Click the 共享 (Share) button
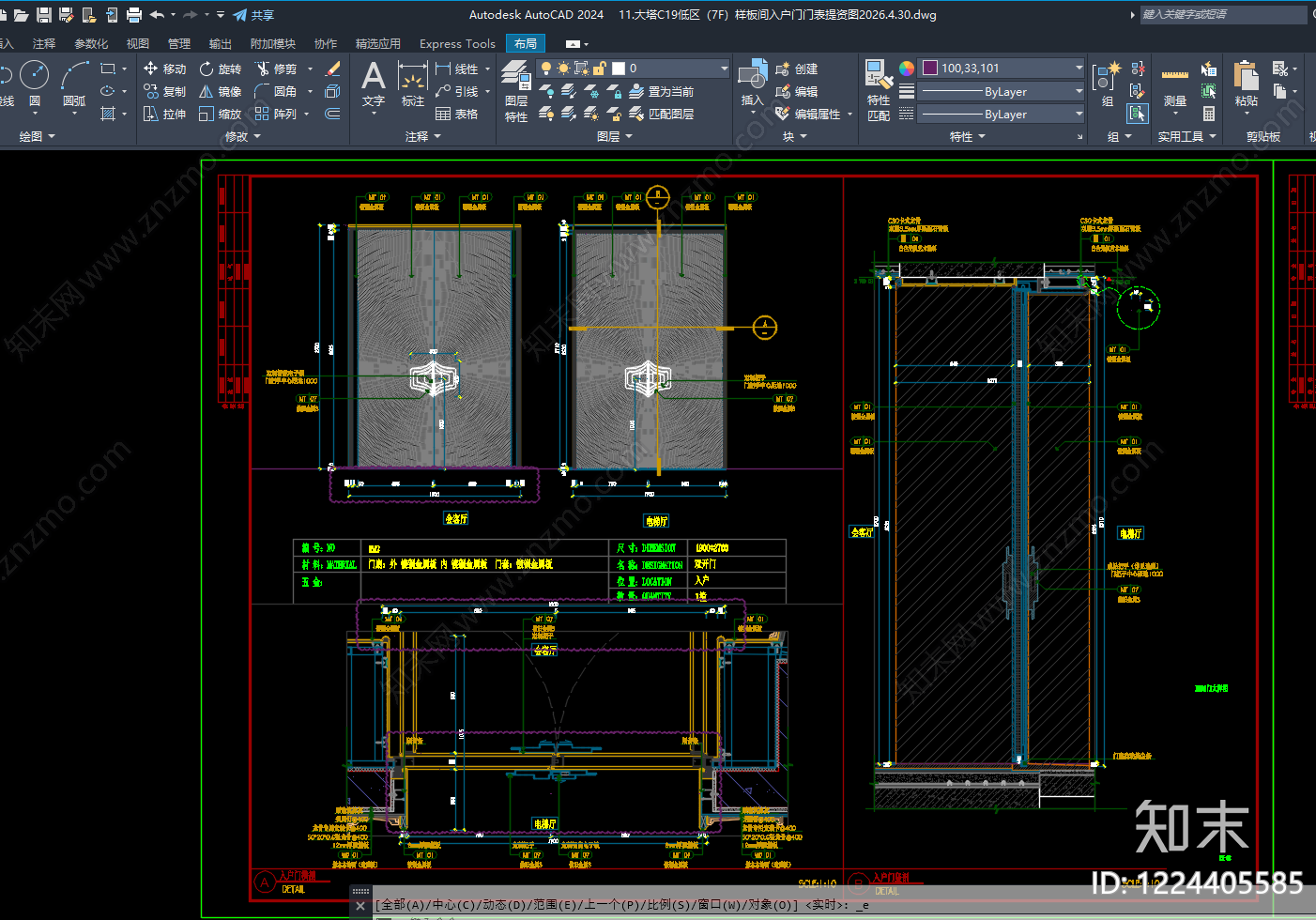This screenshot has width=1316, height=920. tap(253, 15)
